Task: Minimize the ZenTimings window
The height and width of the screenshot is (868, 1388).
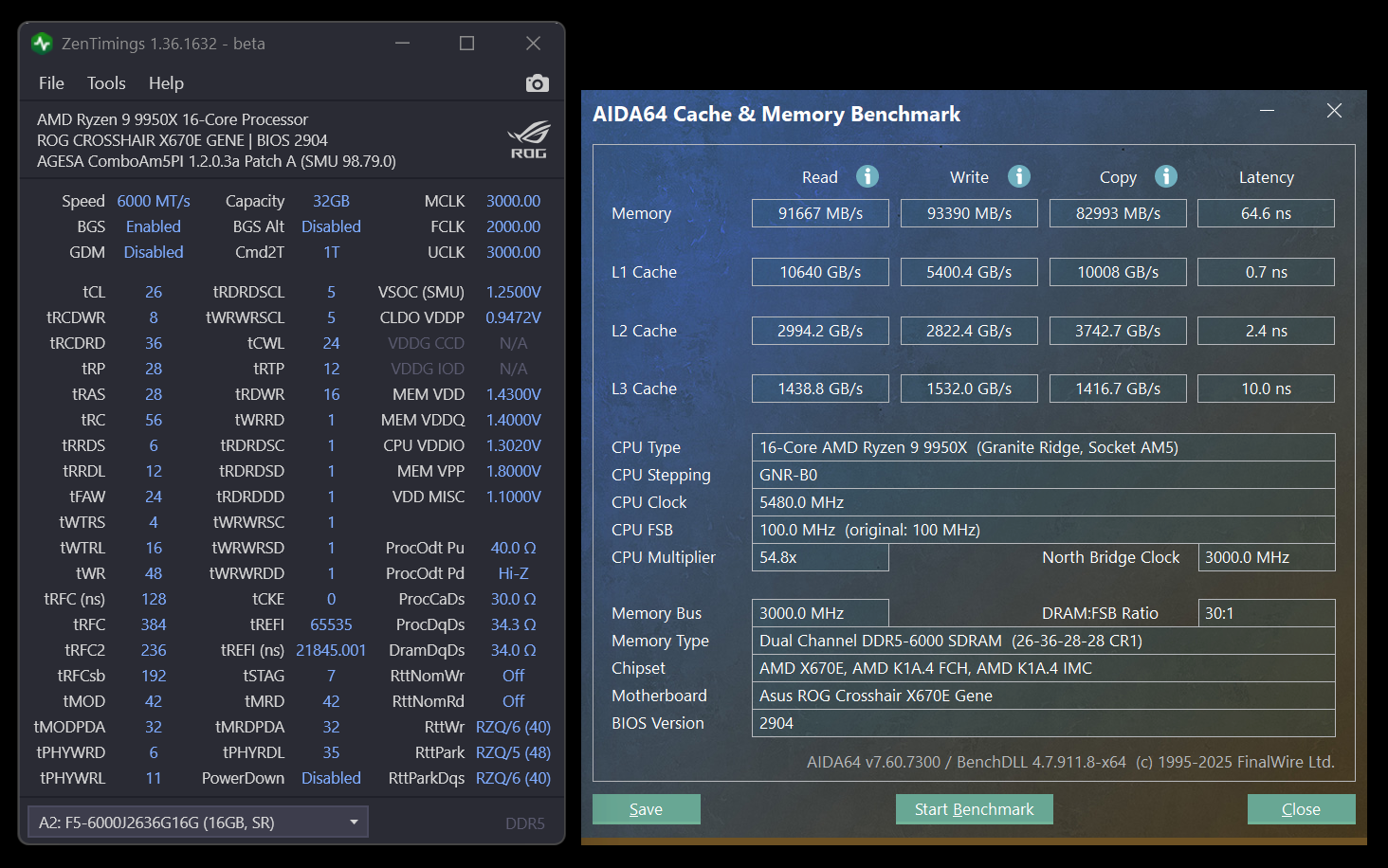Action: pyautogui.click(x=403, y=44)
